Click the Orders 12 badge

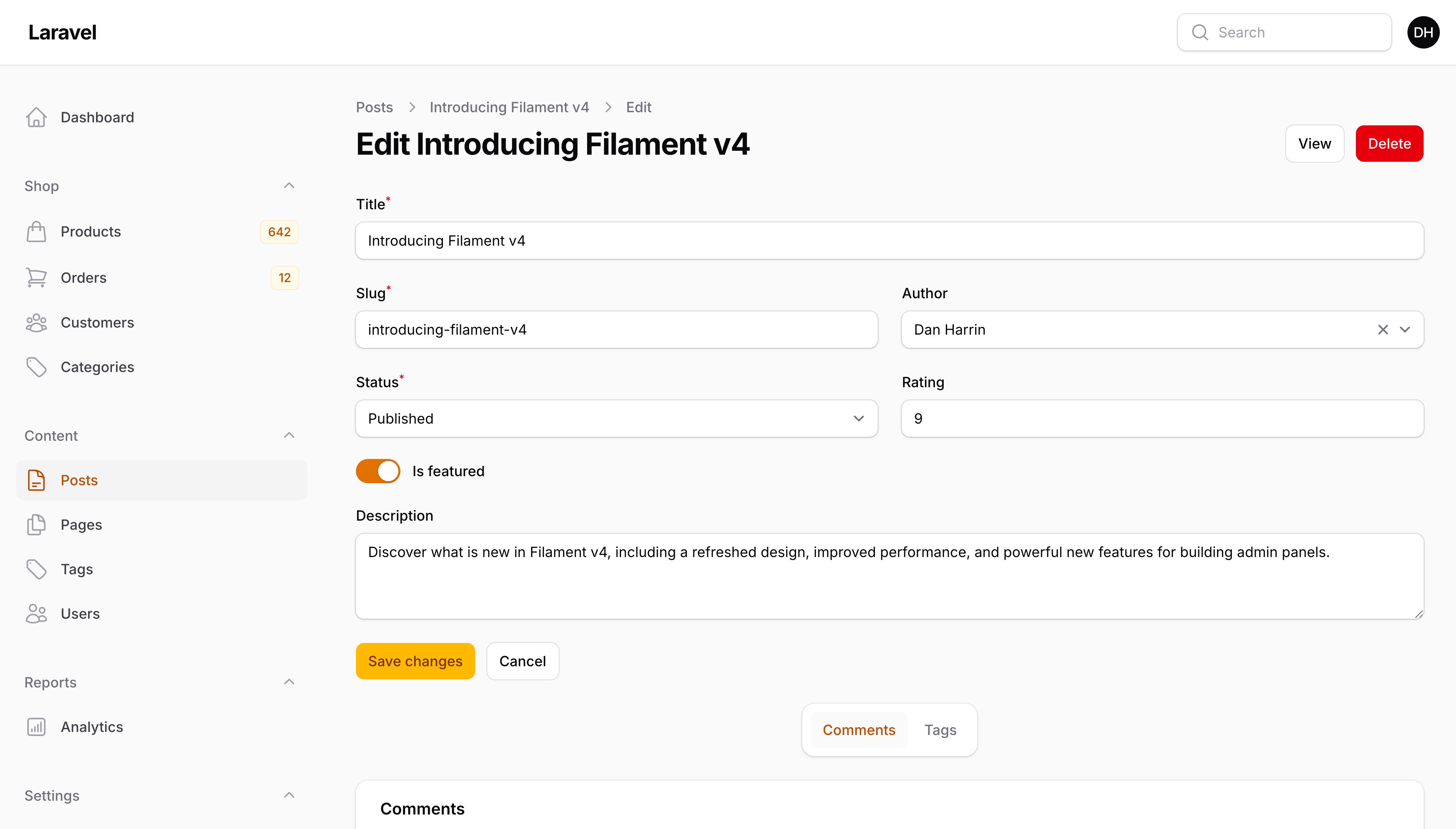coord(284,278)
